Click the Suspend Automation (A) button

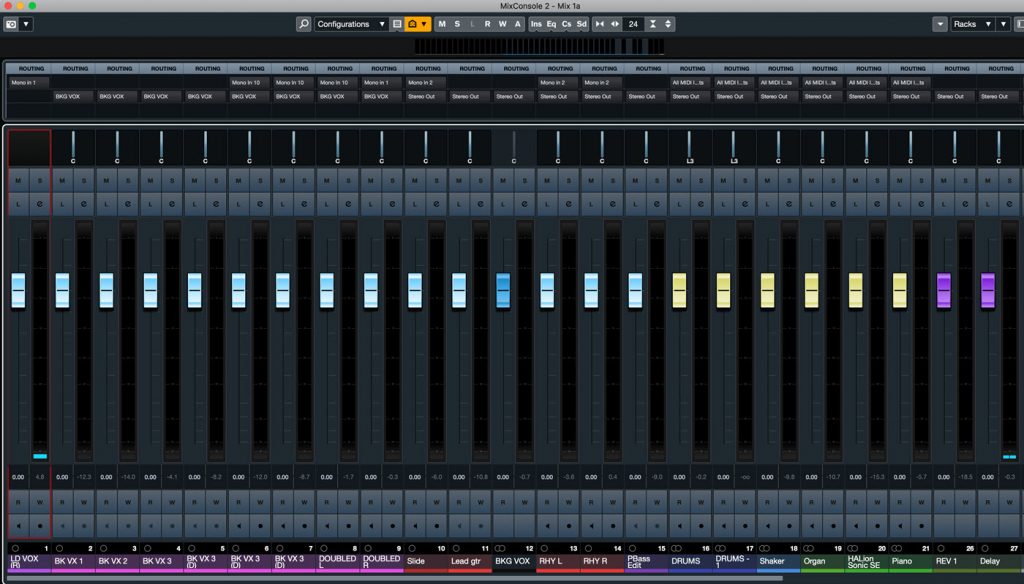pyautogui.click(x=518, y=23)
